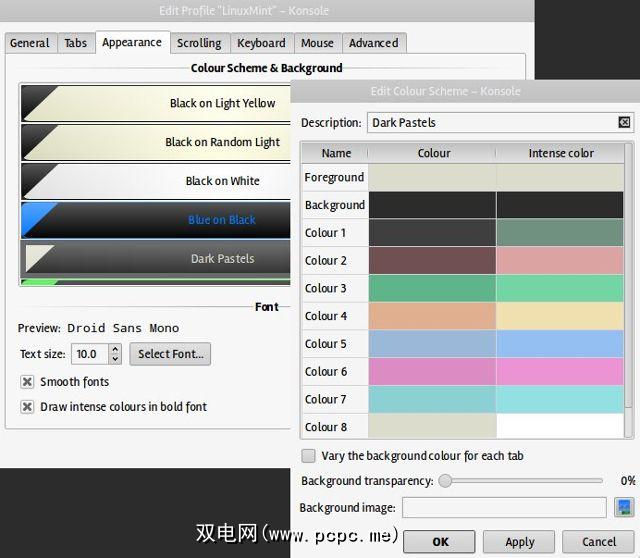Edit the Colour 3 intense green swatch
The width and height of the screenshot is (640, 558).
click(560, 288)
